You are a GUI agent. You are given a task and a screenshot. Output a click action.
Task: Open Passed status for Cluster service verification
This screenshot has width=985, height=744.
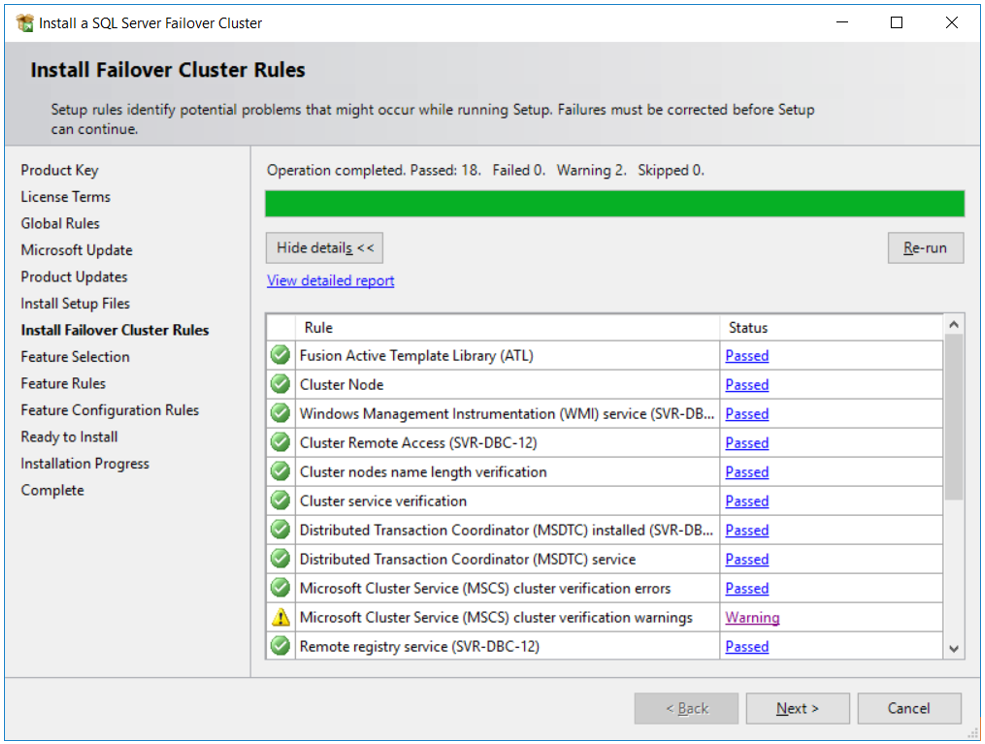pos(747,501)
